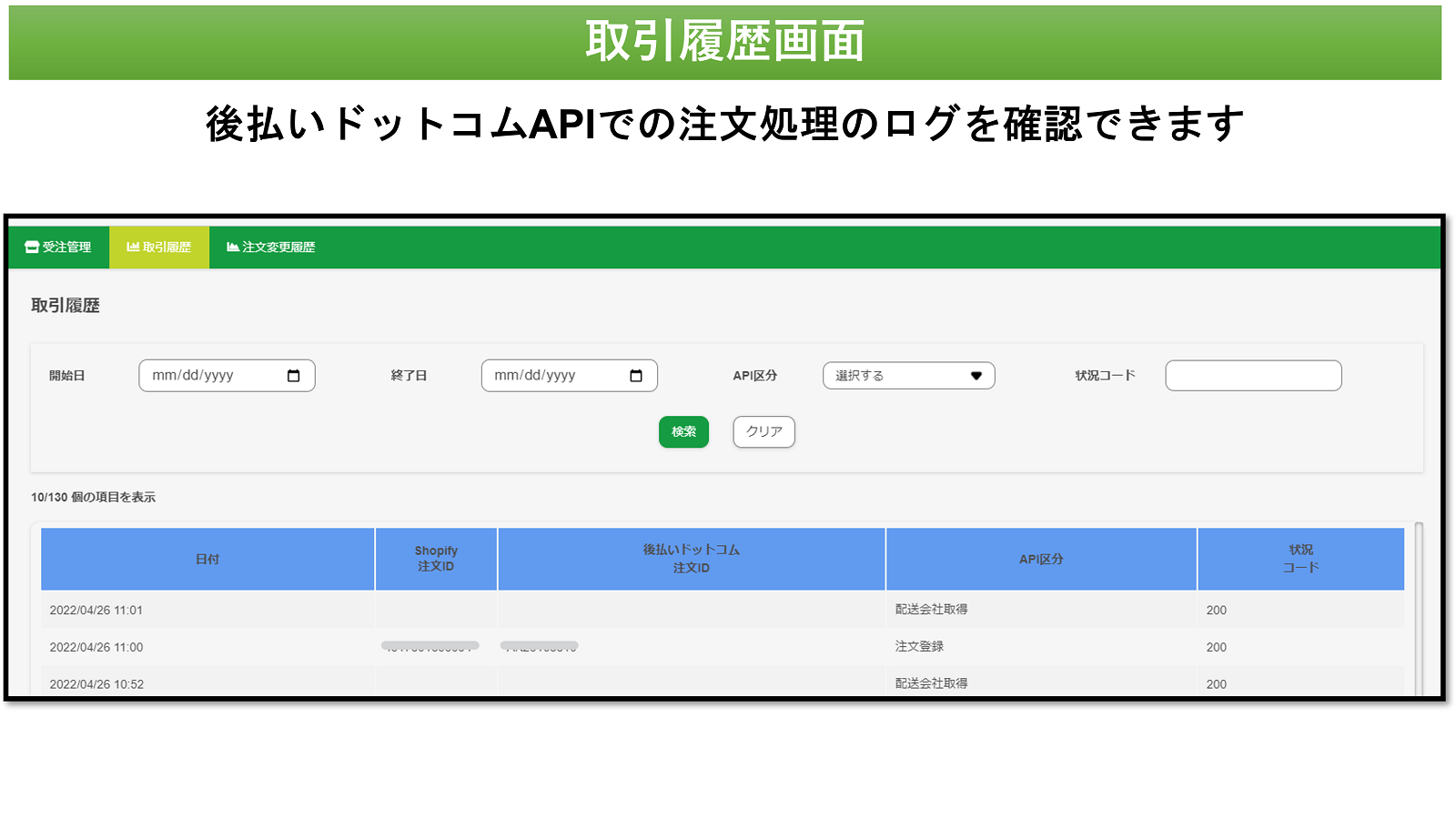Viewport: 1456px width, 819px height.
Task: Click the API区分 table column header
Action: [x=1041, y=560]
